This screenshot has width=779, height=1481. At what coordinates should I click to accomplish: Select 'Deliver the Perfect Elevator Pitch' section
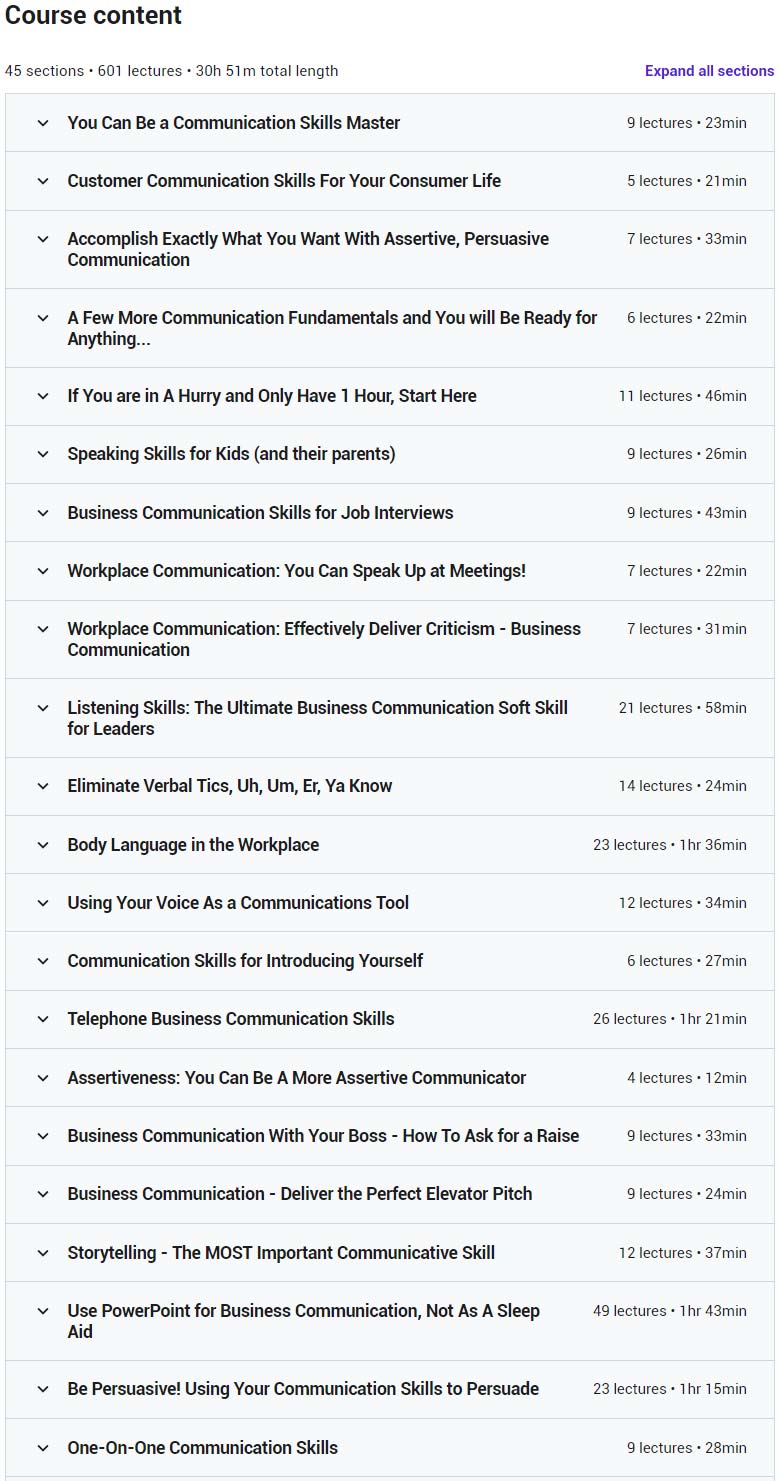point(299,1194)
